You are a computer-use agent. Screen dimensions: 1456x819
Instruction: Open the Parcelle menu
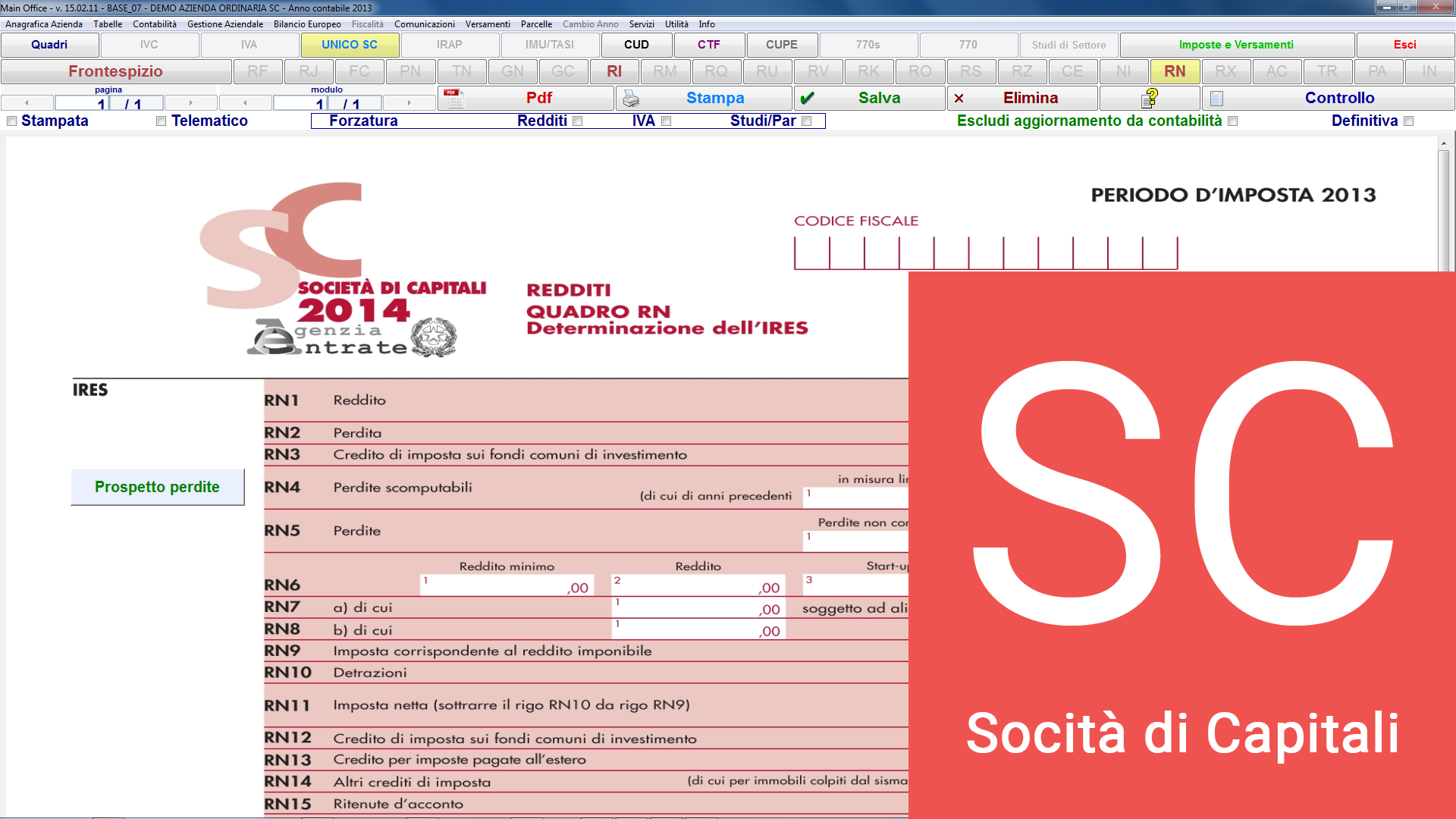(536, 24)
